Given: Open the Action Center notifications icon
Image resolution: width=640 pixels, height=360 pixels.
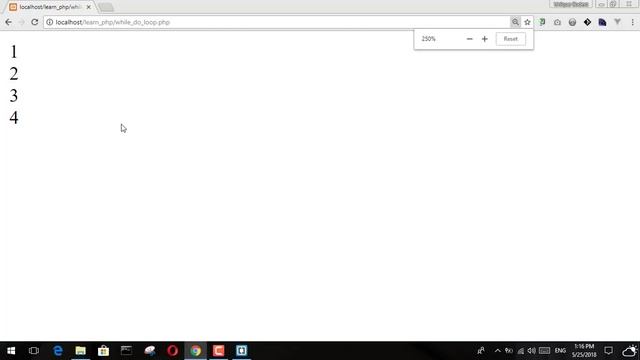Looking at the screenshot, I should click(609, 351).
